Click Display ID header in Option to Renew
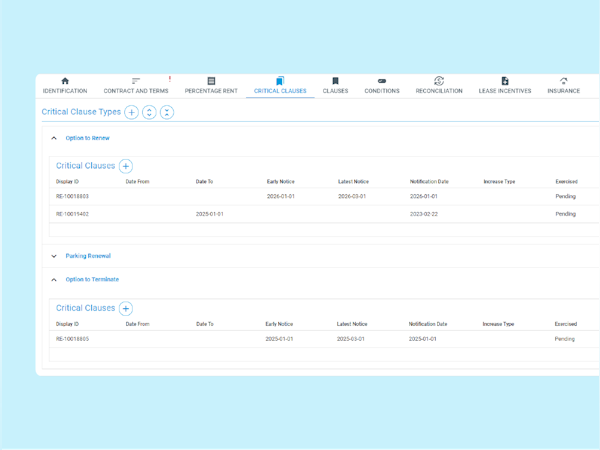The height and width of the screenshot is (450, 600). coord(67,181)
